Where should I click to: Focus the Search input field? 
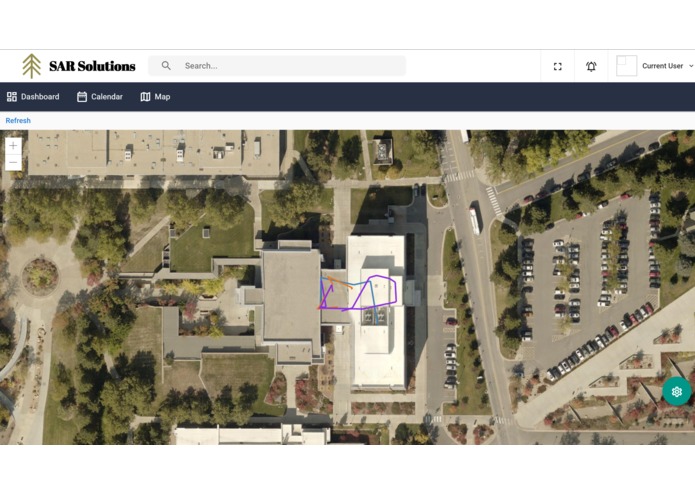(x=277, y=66)
